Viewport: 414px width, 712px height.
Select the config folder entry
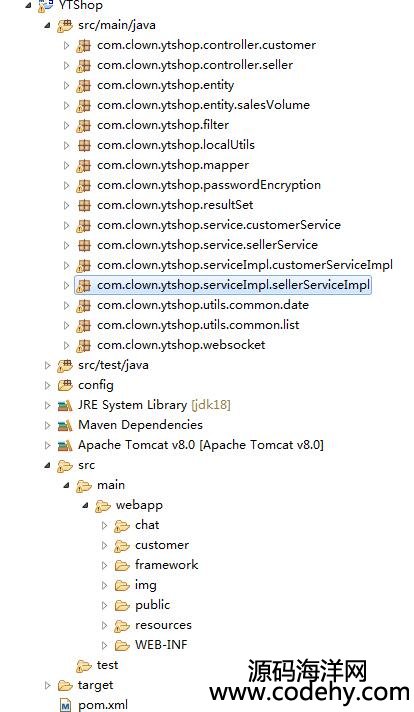click(x=96, y=385)
